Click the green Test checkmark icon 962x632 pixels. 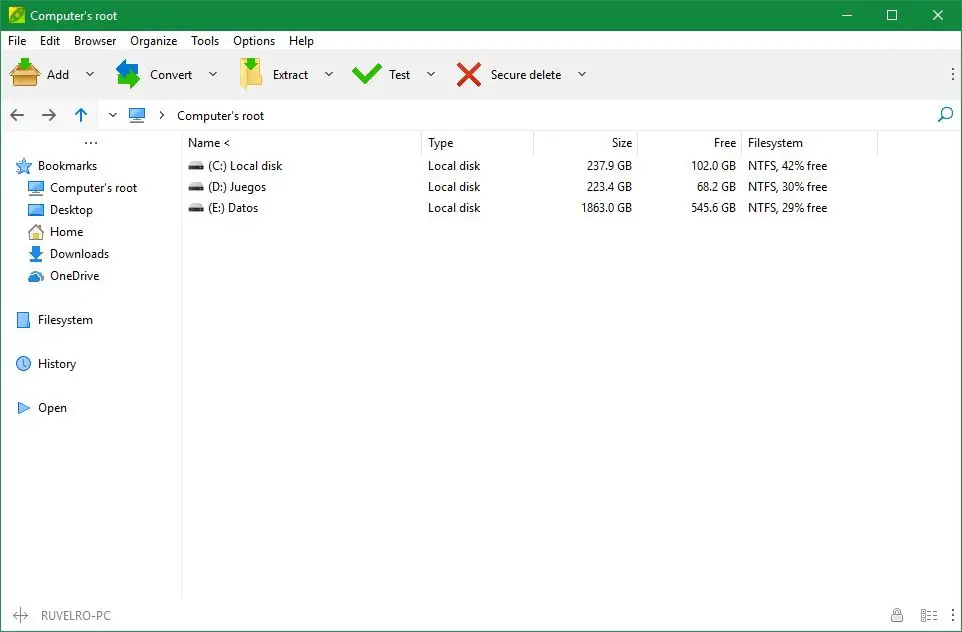[366, 74]
